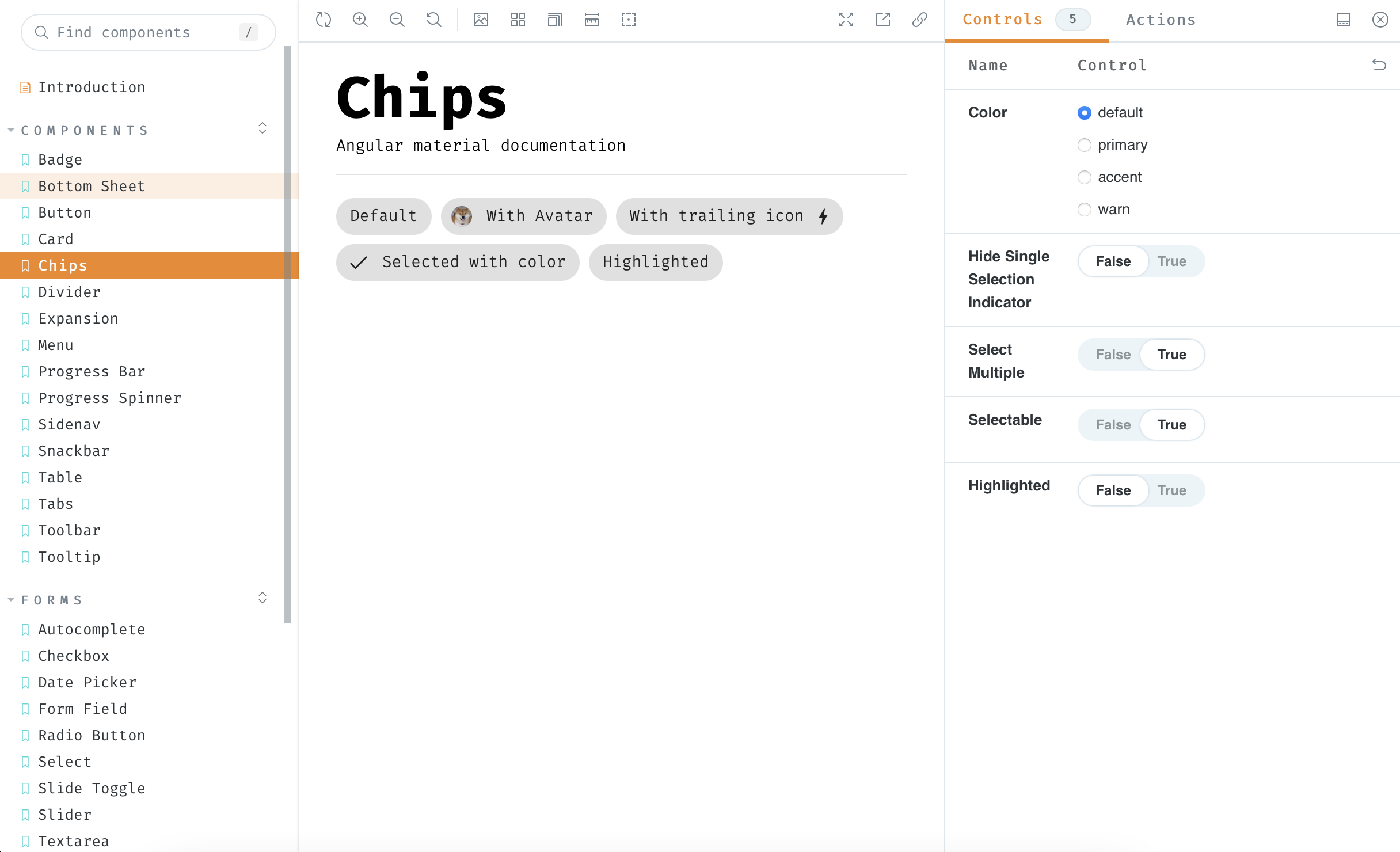
Task: Switch to the Actions tab
Action: [x=1161, y=20]
